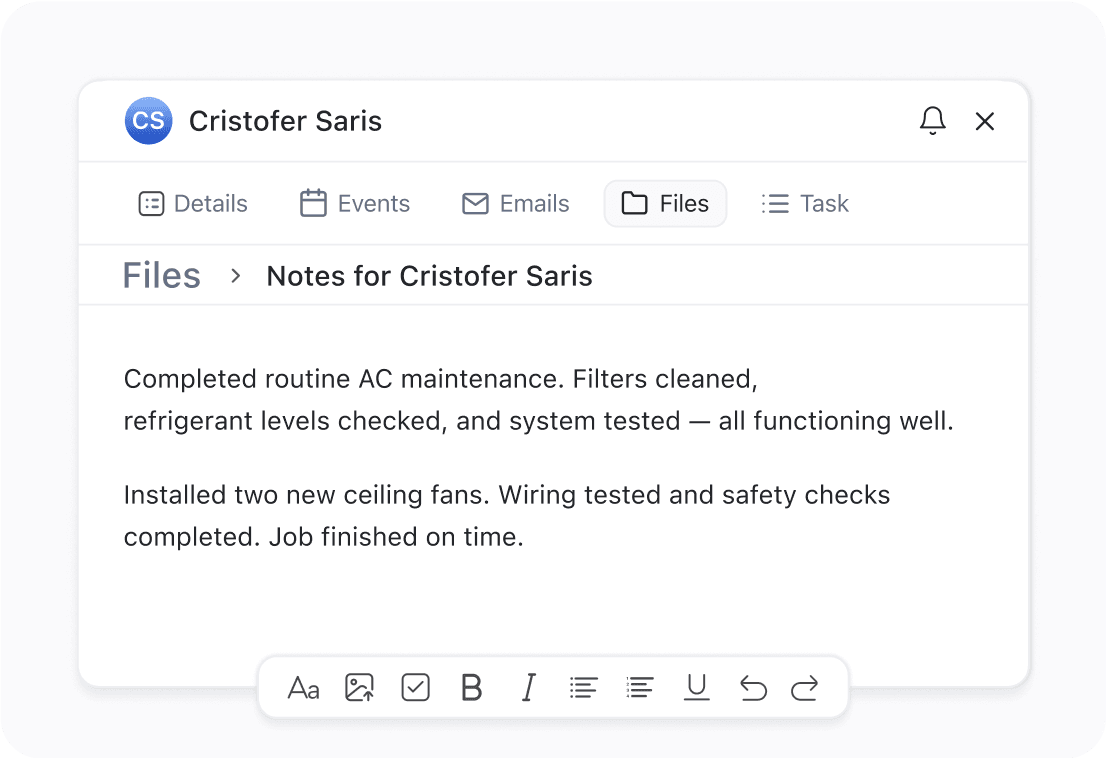The image size is (1106, 758).
Task: Insert an image into the note
Action: tap(359, 688)
